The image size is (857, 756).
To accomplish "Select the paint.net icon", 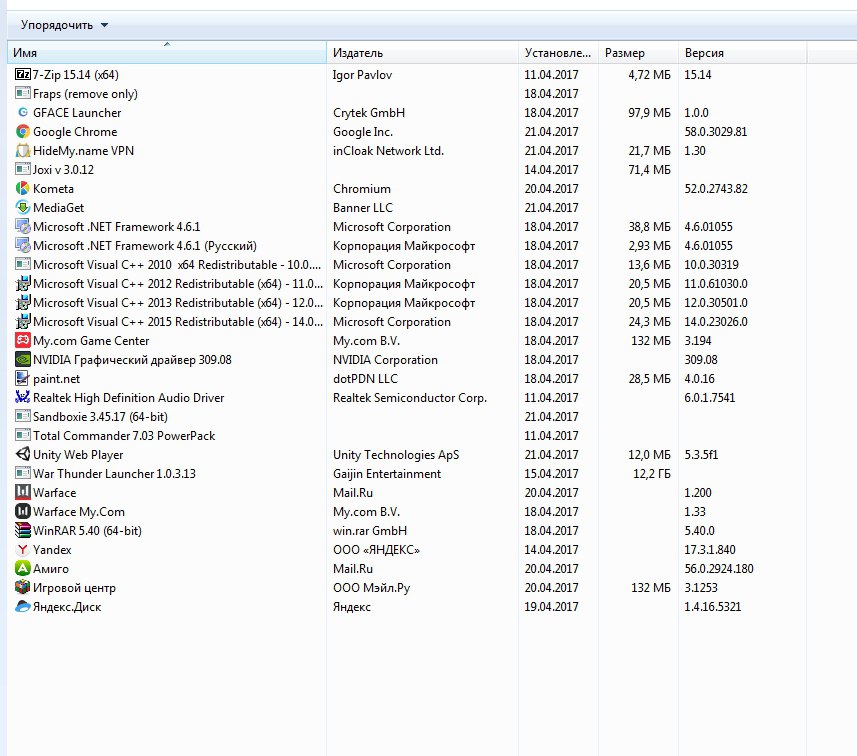I will [22, 379].
